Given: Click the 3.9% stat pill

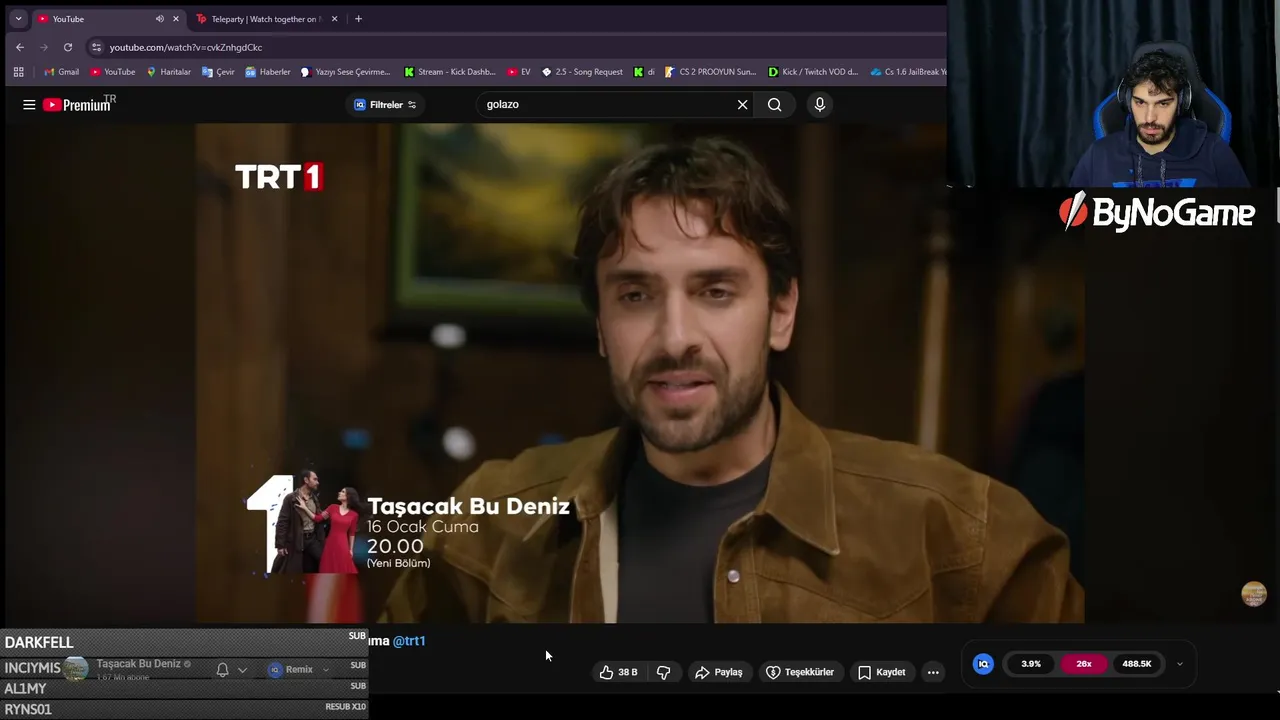Looking at the screenshot, I should click(1031, 664).
